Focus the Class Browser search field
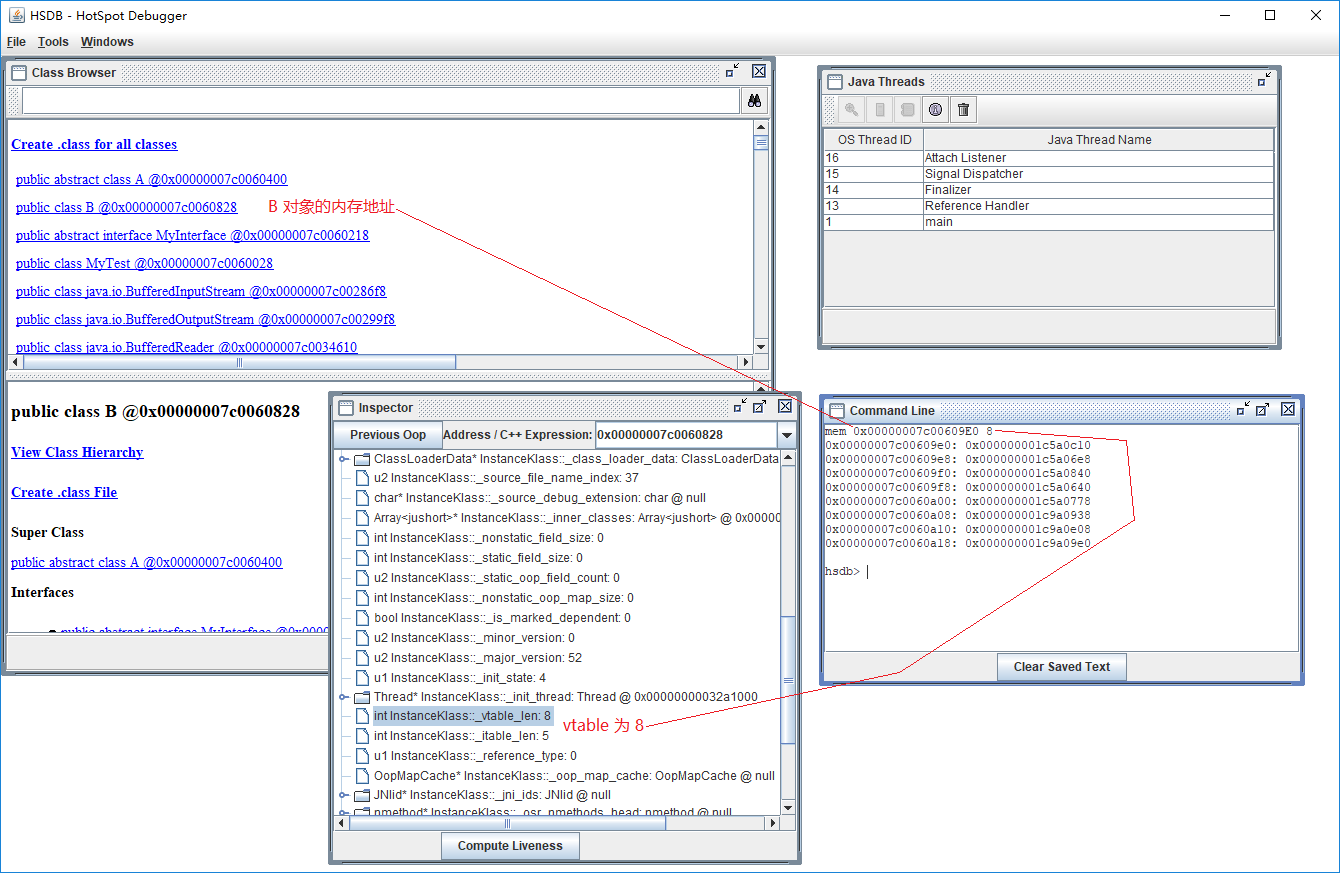Viewport: 1340px width, 873px height. (x=380, y=101)
